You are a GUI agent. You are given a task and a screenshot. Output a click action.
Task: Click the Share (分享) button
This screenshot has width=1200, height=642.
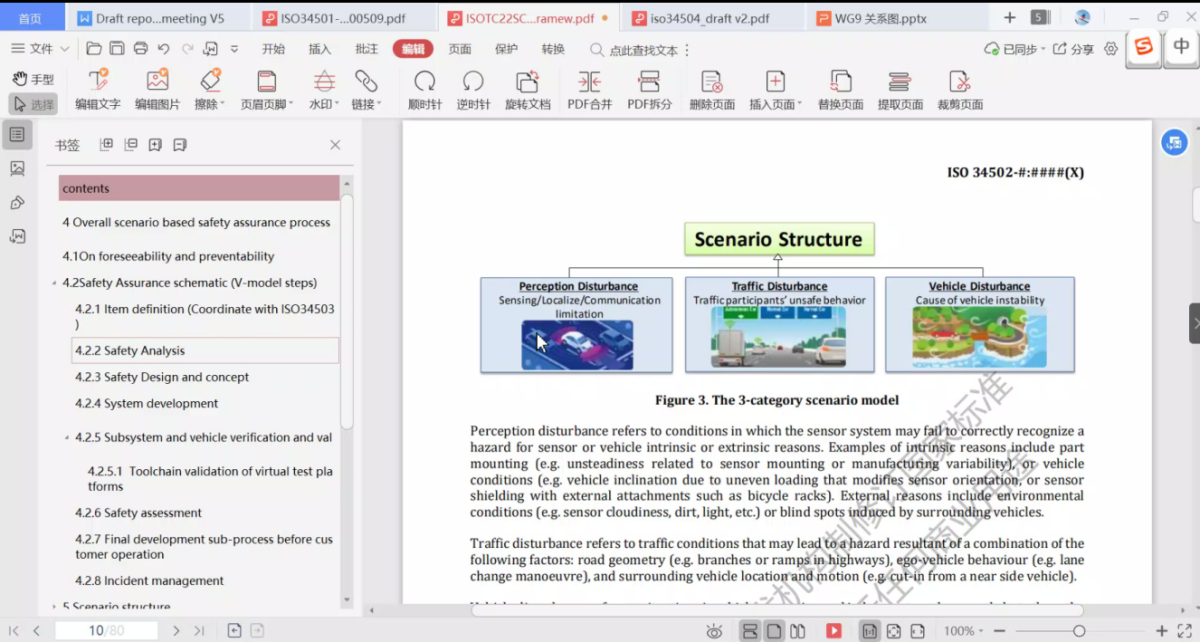[1075, 49]
